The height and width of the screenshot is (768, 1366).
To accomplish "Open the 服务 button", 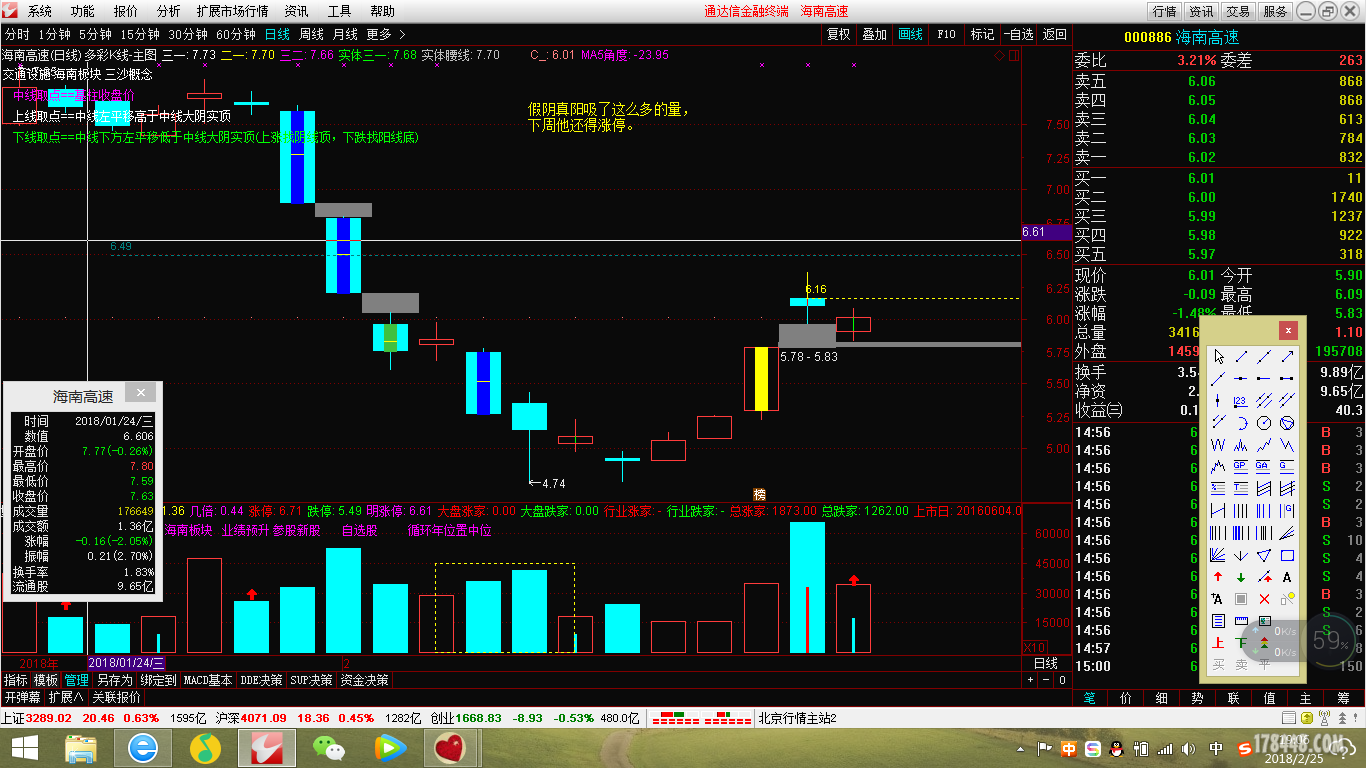I will (x=1275, y=11).
